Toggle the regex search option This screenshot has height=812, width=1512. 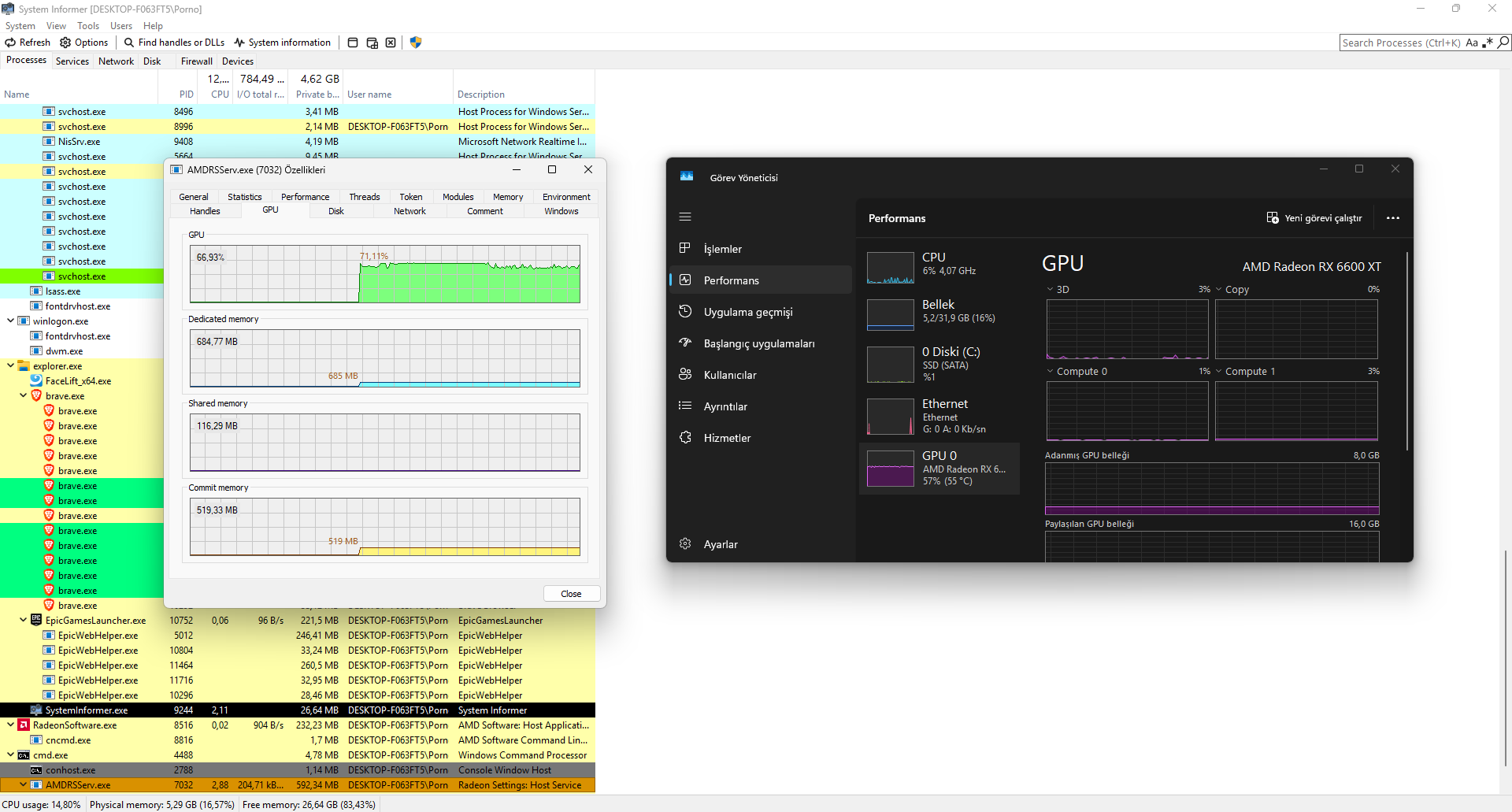click(x=1488, y=43)
